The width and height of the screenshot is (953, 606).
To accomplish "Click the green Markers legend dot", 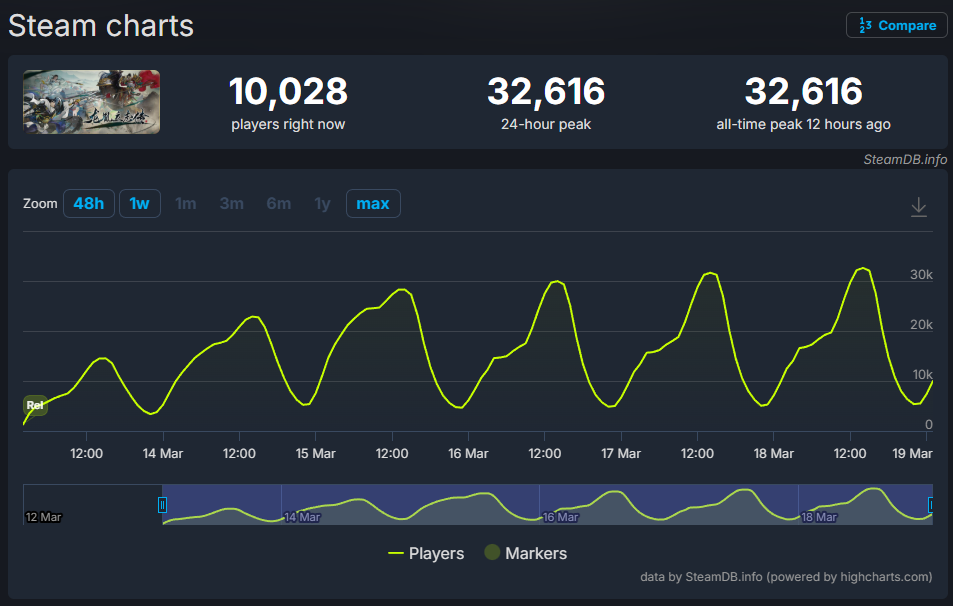I will [491, 552].
